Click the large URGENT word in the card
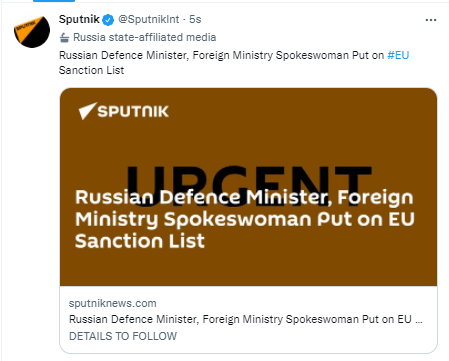 [x=249, y=183]
